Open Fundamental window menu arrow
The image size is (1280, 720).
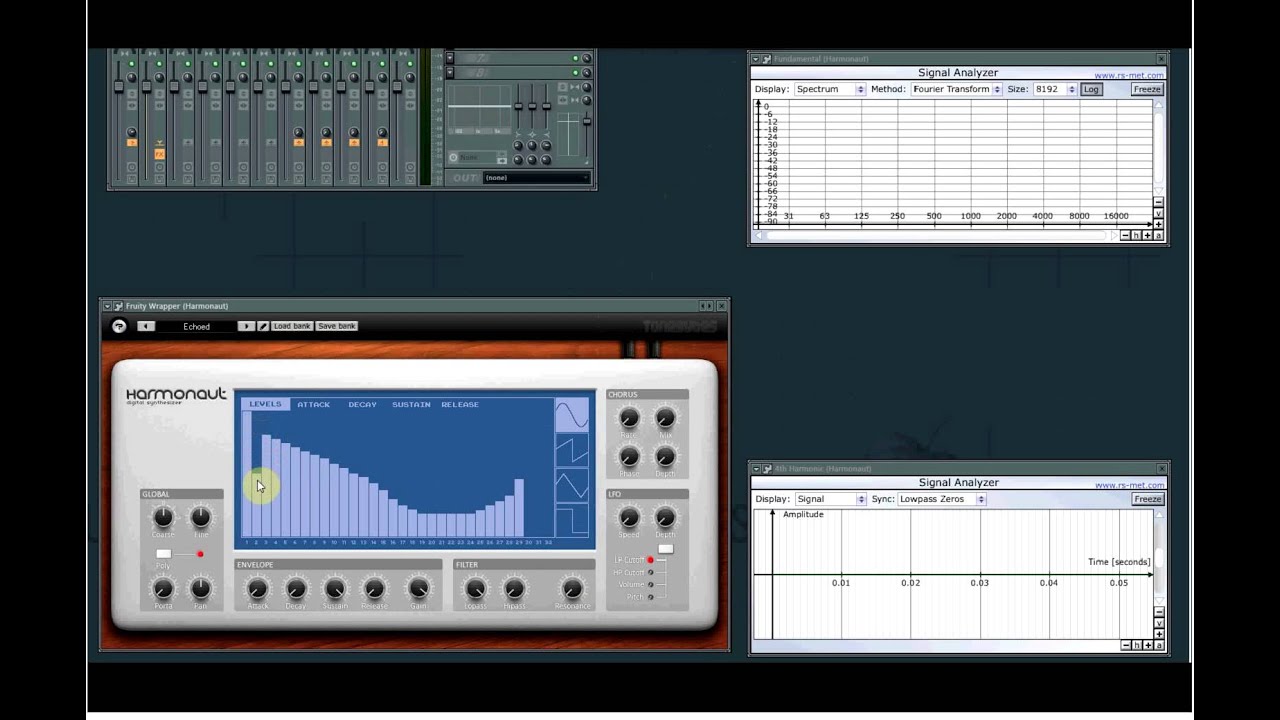pos(756,59)
